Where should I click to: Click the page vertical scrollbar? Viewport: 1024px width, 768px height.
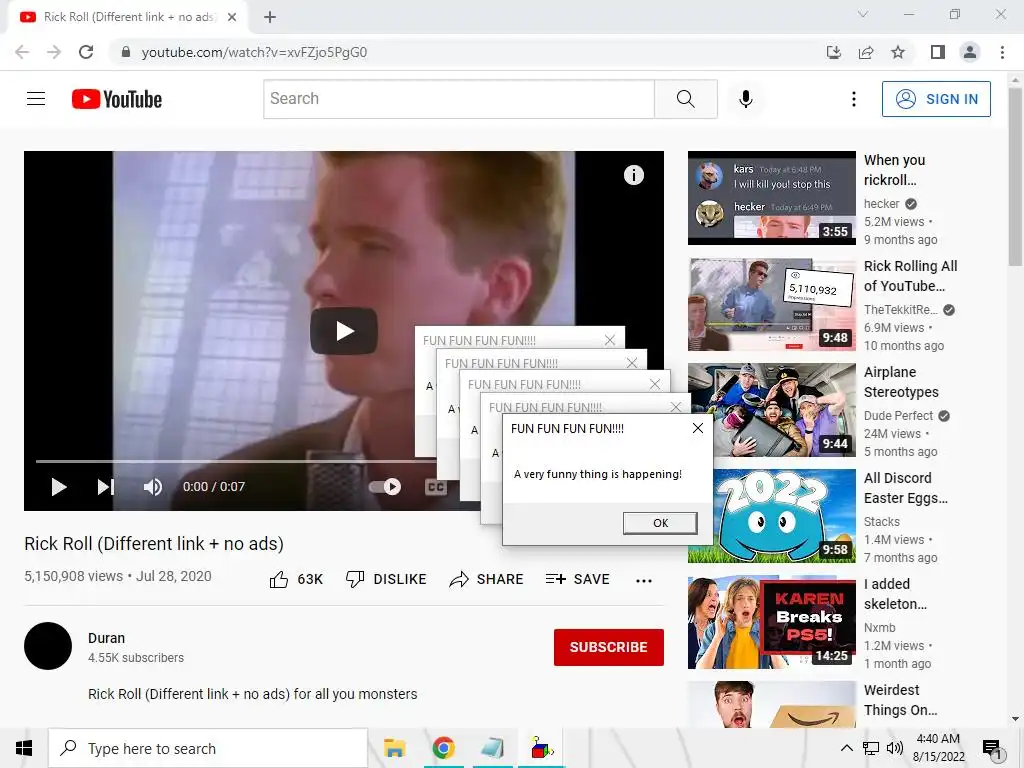pyautogui.click(x=1015, y=176)
